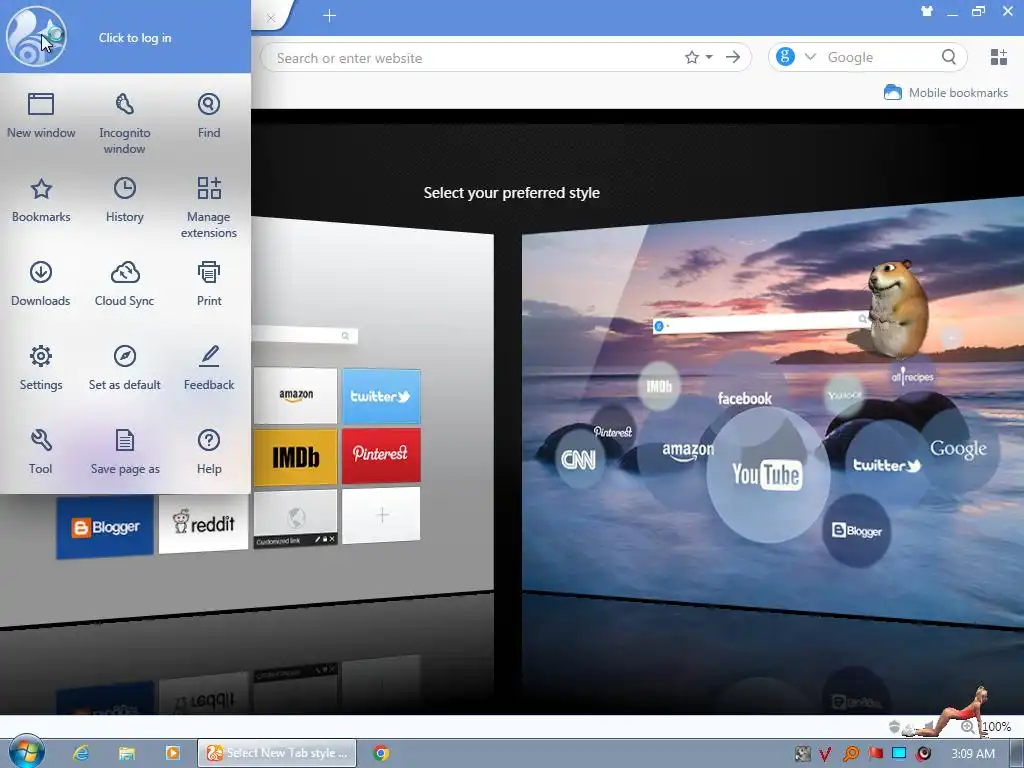Expand the bookmark star dropdown arrow
The width and height of the screenshot is (1024, 768).
click(x=709, y=57)
